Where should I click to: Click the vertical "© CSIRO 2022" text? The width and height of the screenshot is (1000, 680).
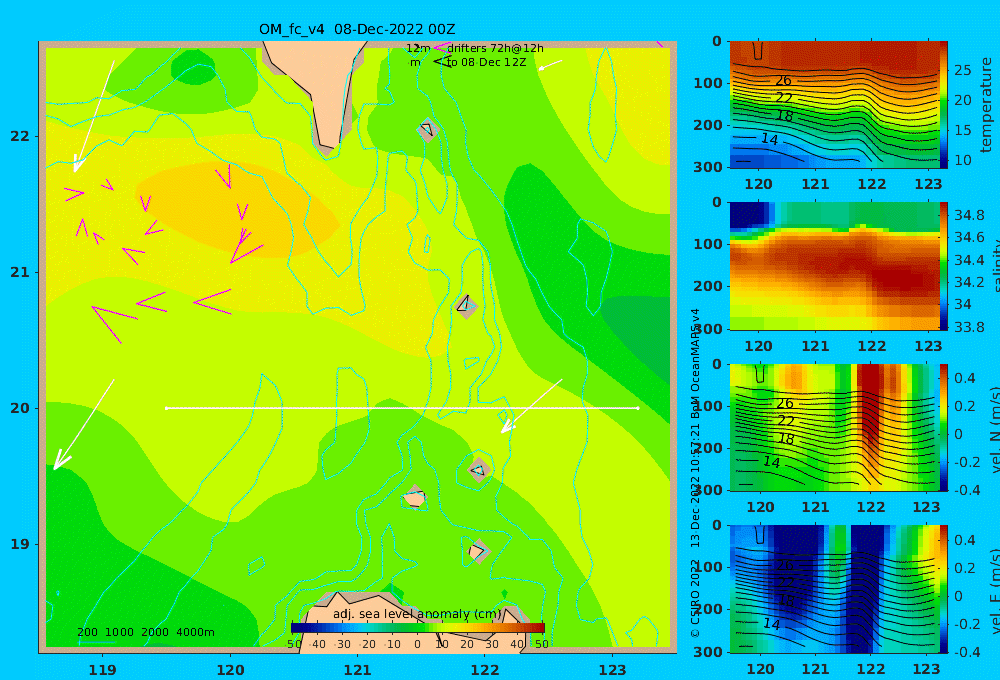click(x=695, y=598)
